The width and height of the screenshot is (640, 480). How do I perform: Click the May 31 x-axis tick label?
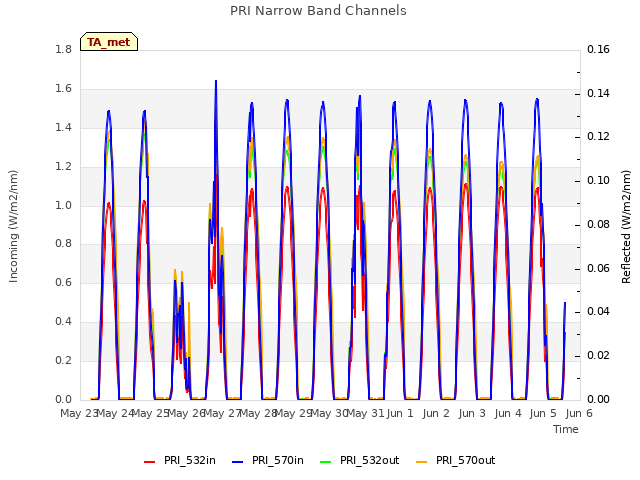coord(365,413)
